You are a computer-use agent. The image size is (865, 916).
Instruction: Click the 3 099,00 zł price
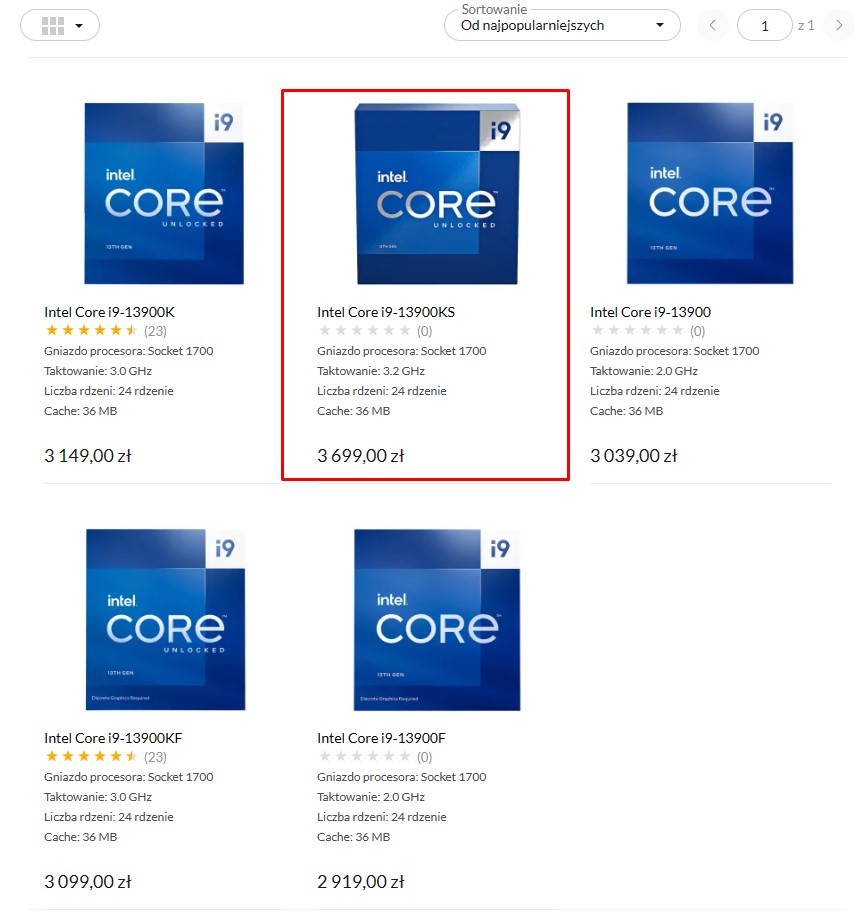pyautogui.click(x=88, y=882)
